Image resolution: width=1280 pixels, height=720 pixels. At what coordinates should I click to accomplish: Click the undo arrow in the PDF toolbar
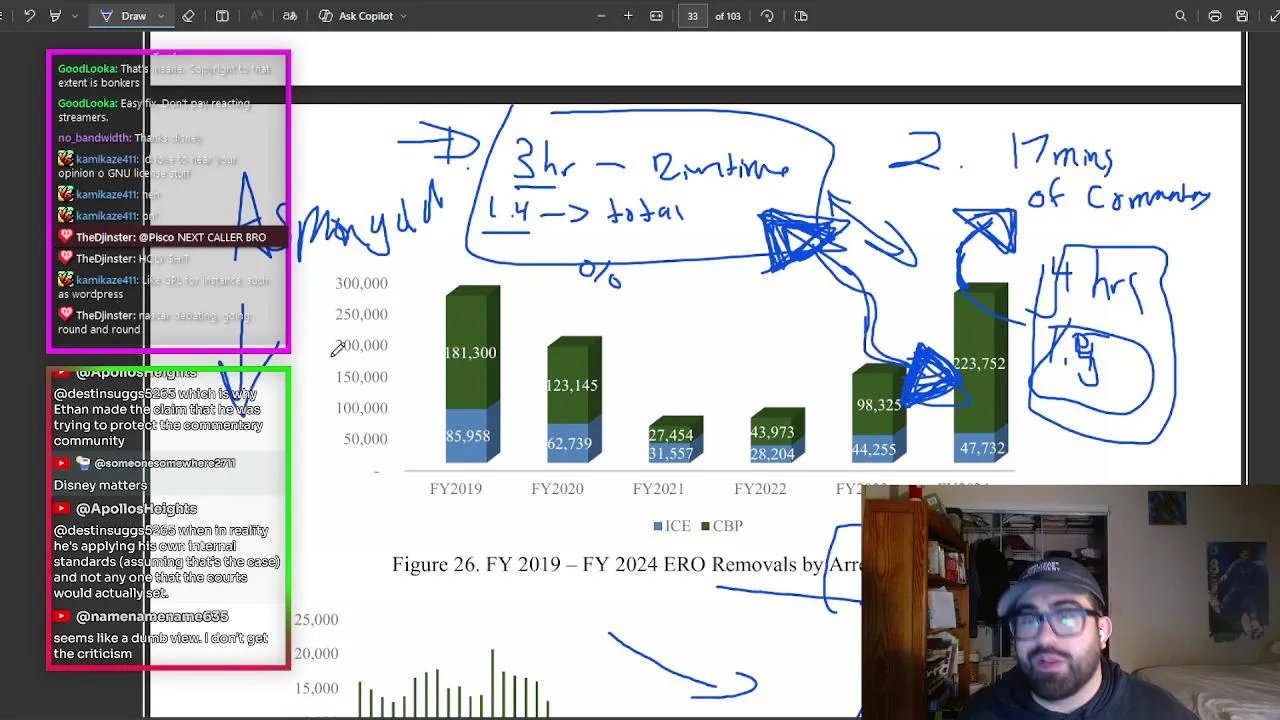coord(29,16)
